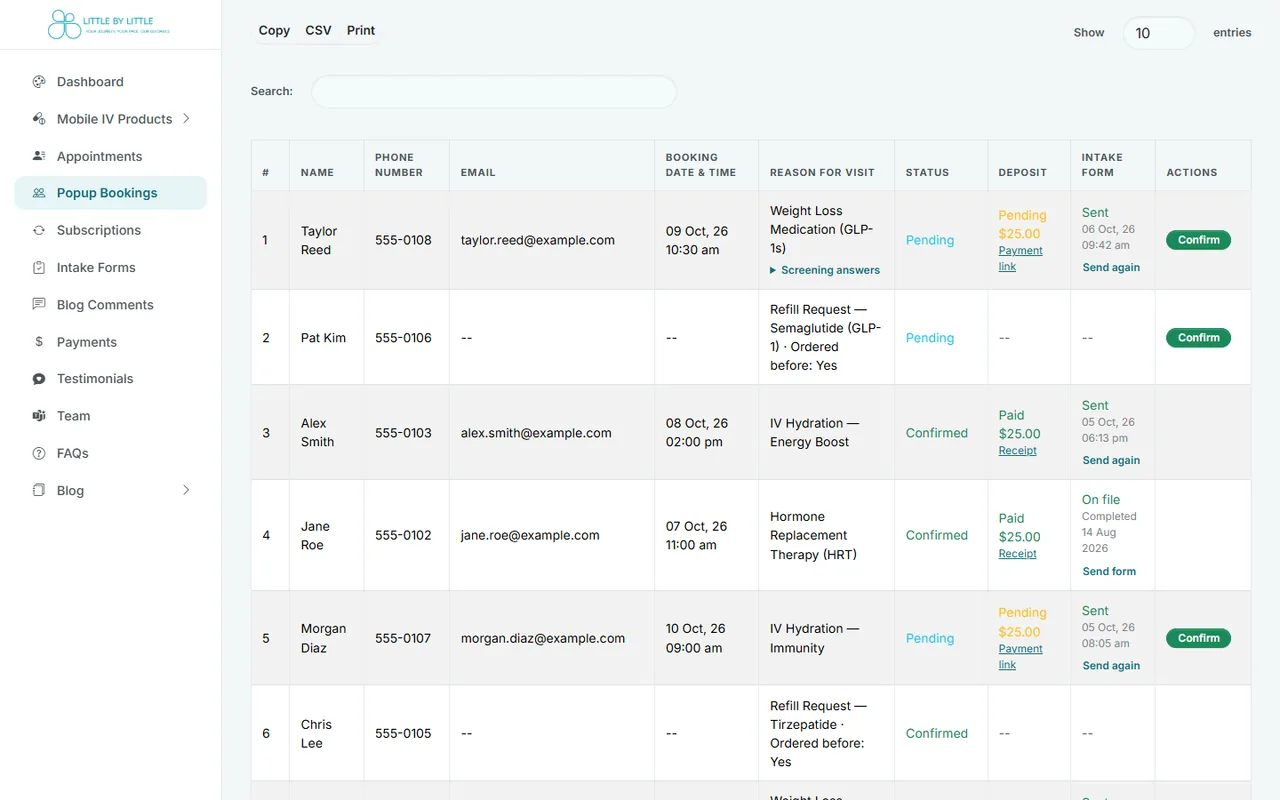The width and height of the screenshot is (1280, 800).
Task: Click the Print button
Action: [x=361, y=30]
